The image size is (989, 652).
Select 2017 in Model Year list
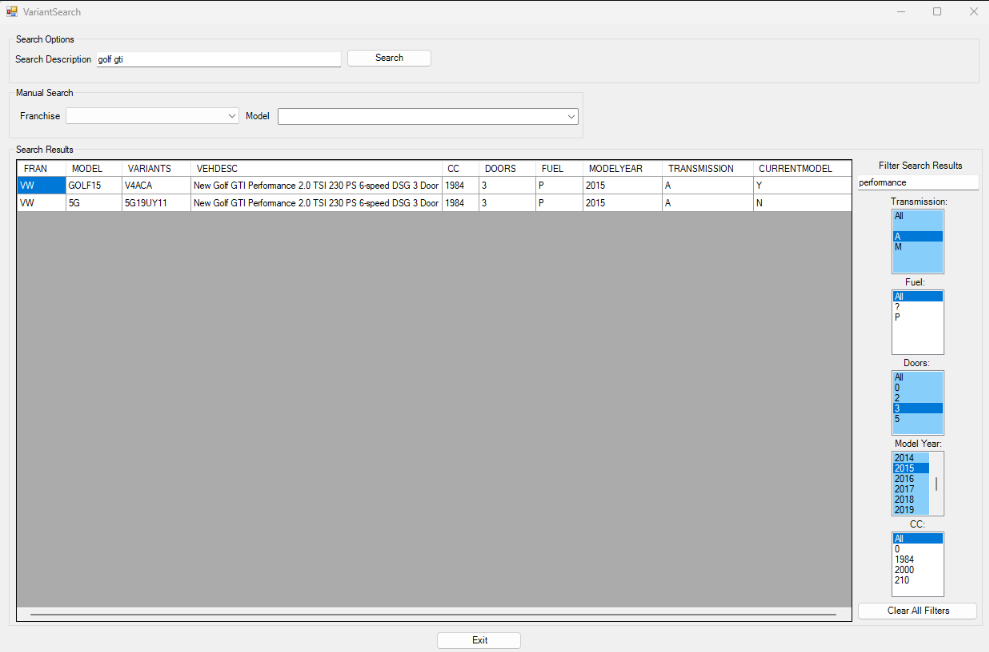point(911,489)
